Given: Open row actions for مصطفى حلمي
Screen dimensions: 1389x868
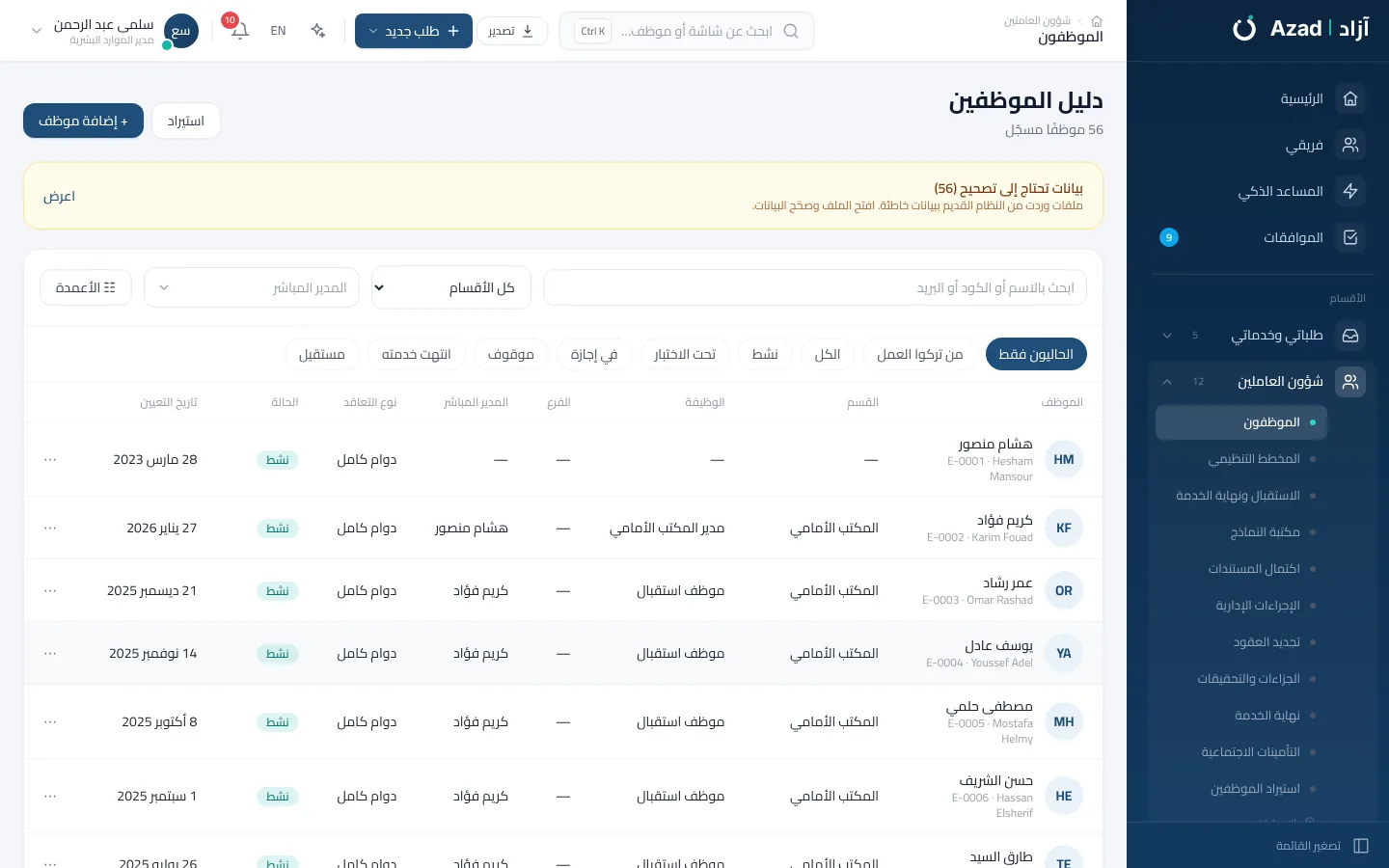Looking at the screenshot, I should 50,722.
